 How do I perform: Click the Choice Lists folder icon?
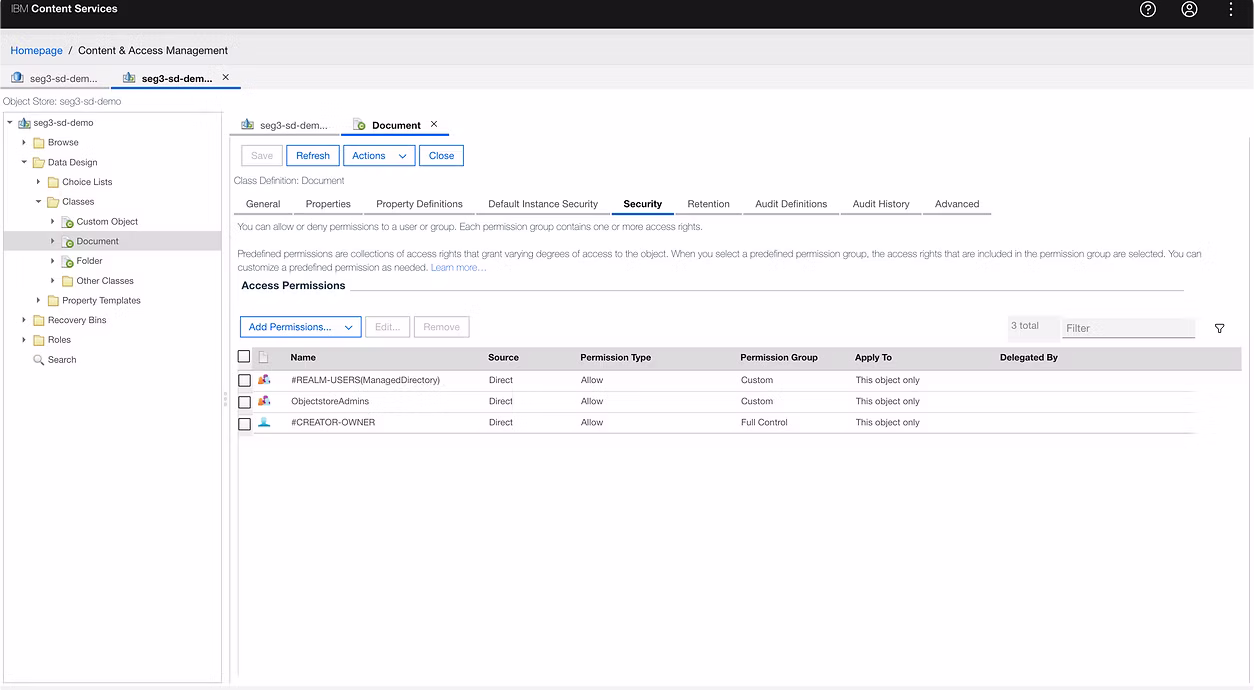tap(53, 182)
